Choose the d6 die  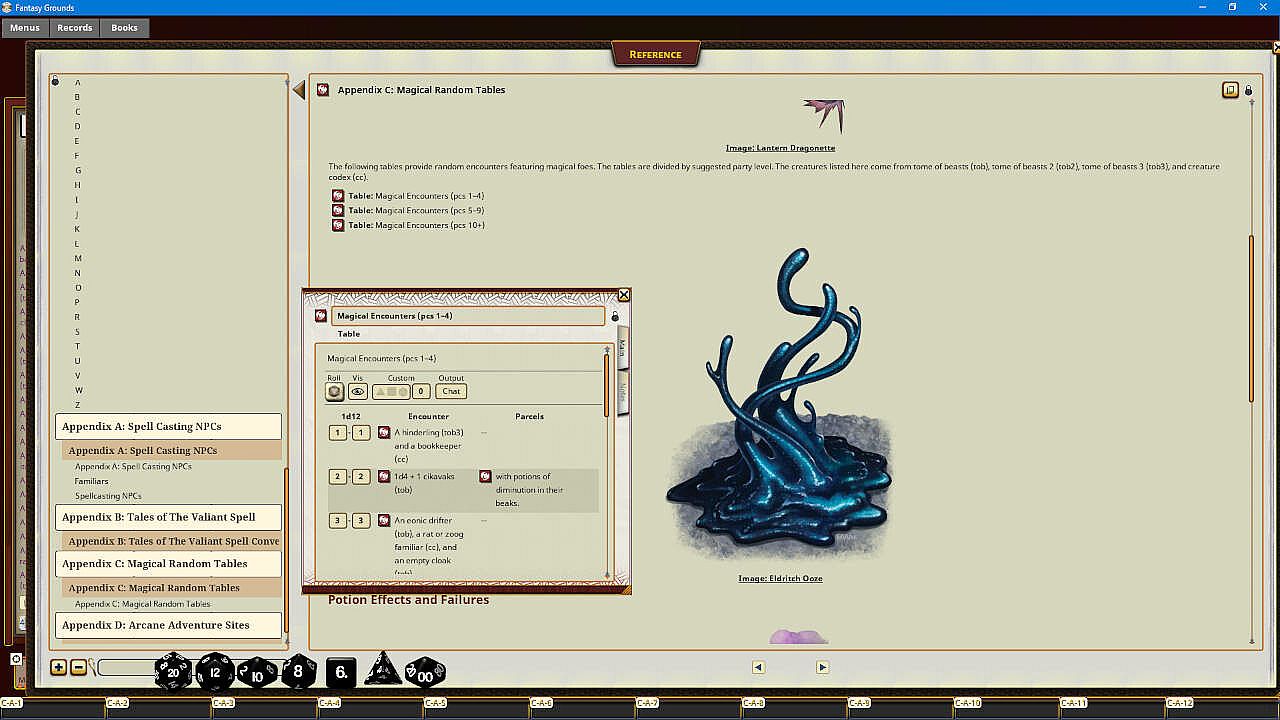pyautogui.click(x=341, y=672)
